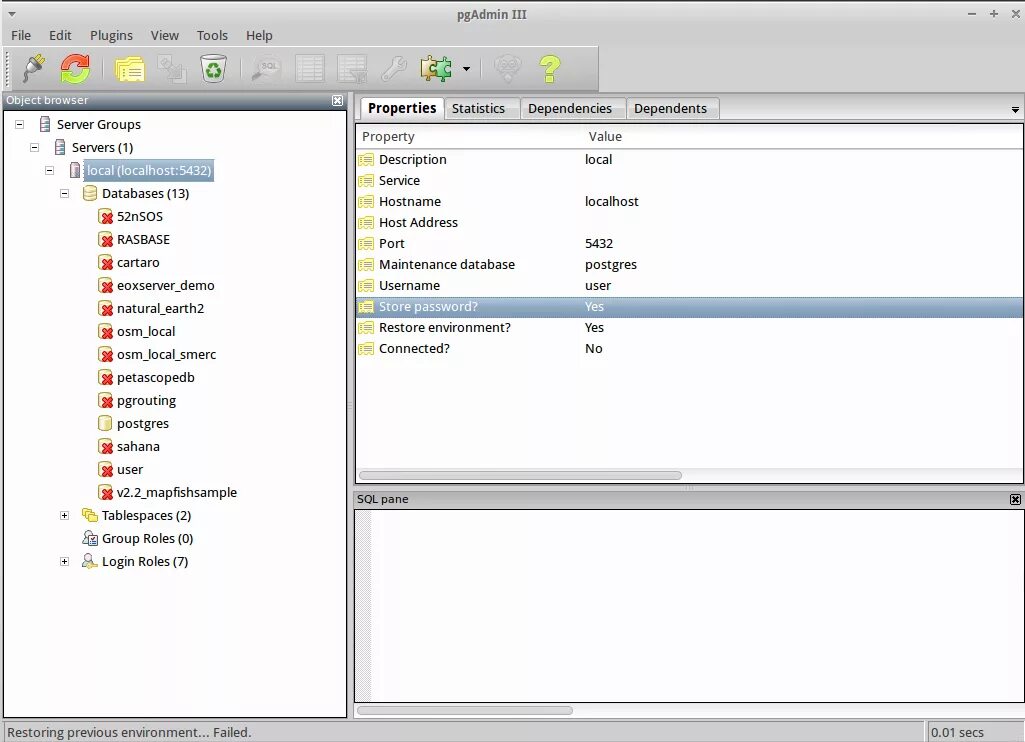
Task: Select the 52nSOS database
Action: (140, 216)
